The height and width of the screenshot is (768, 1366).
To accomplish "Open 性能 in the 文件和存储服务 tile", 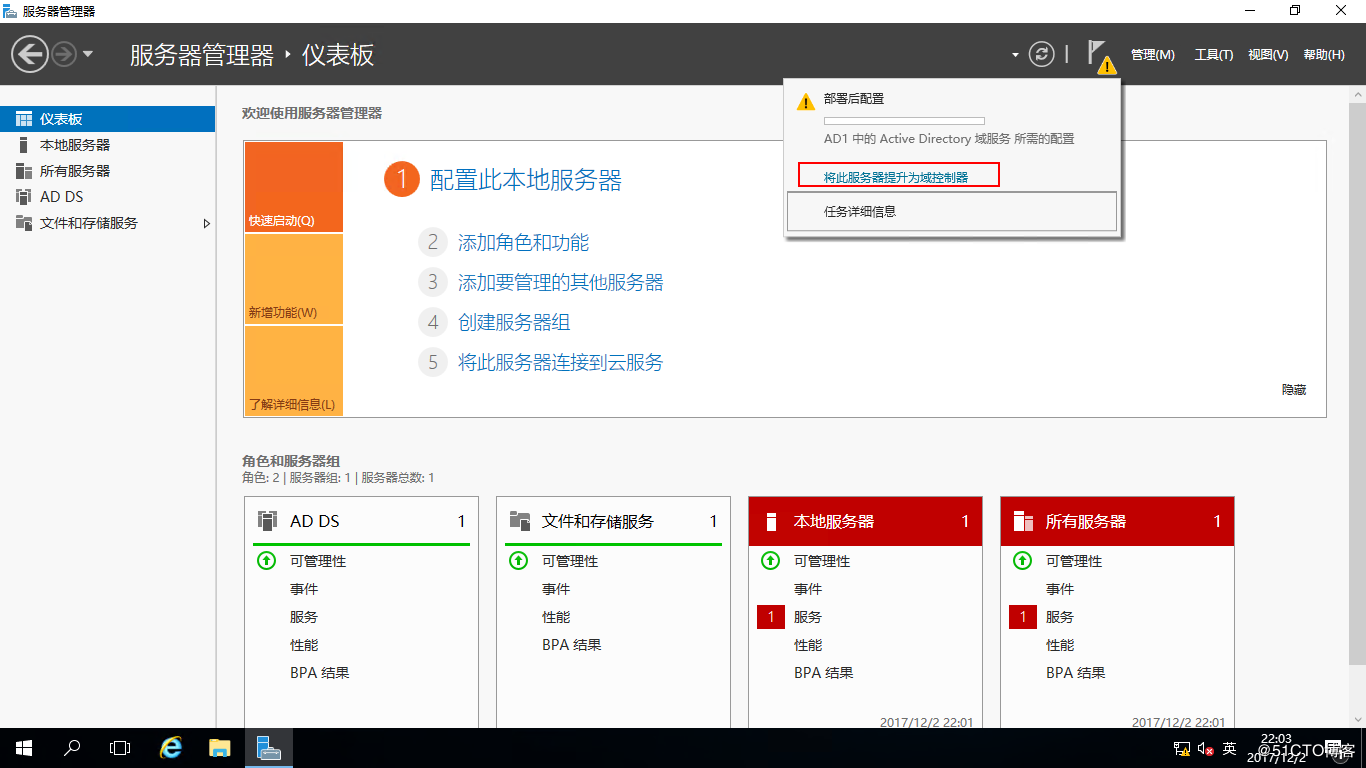I will coord(556,617).
